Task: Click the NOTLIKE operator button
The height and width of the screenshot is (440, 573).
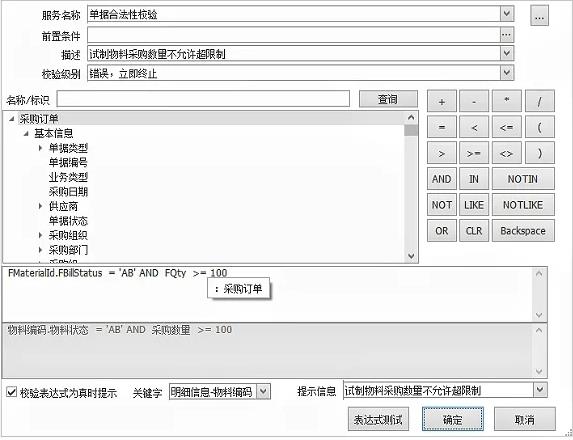Action: pyautogui.click(x=523, y=205)
